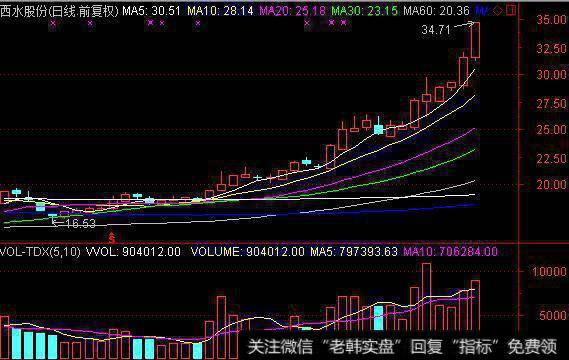Select the MA20: 25.18 indicator label

pyautogui.click(x=292, y=11)
